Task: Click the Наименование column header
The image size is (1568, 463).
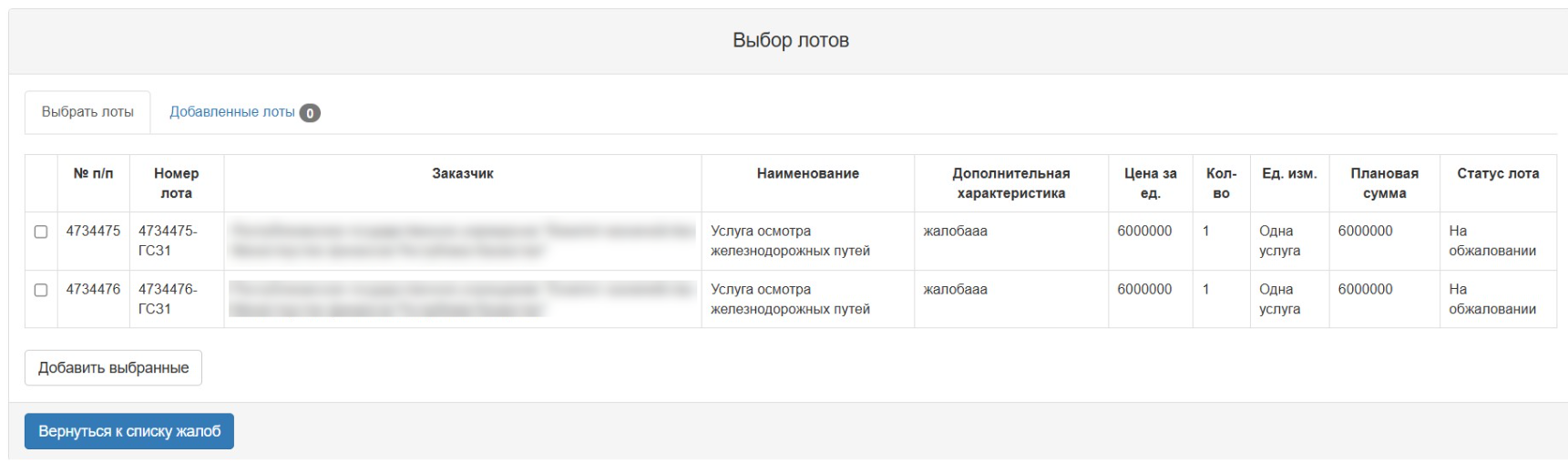Action: pos(807,173)
